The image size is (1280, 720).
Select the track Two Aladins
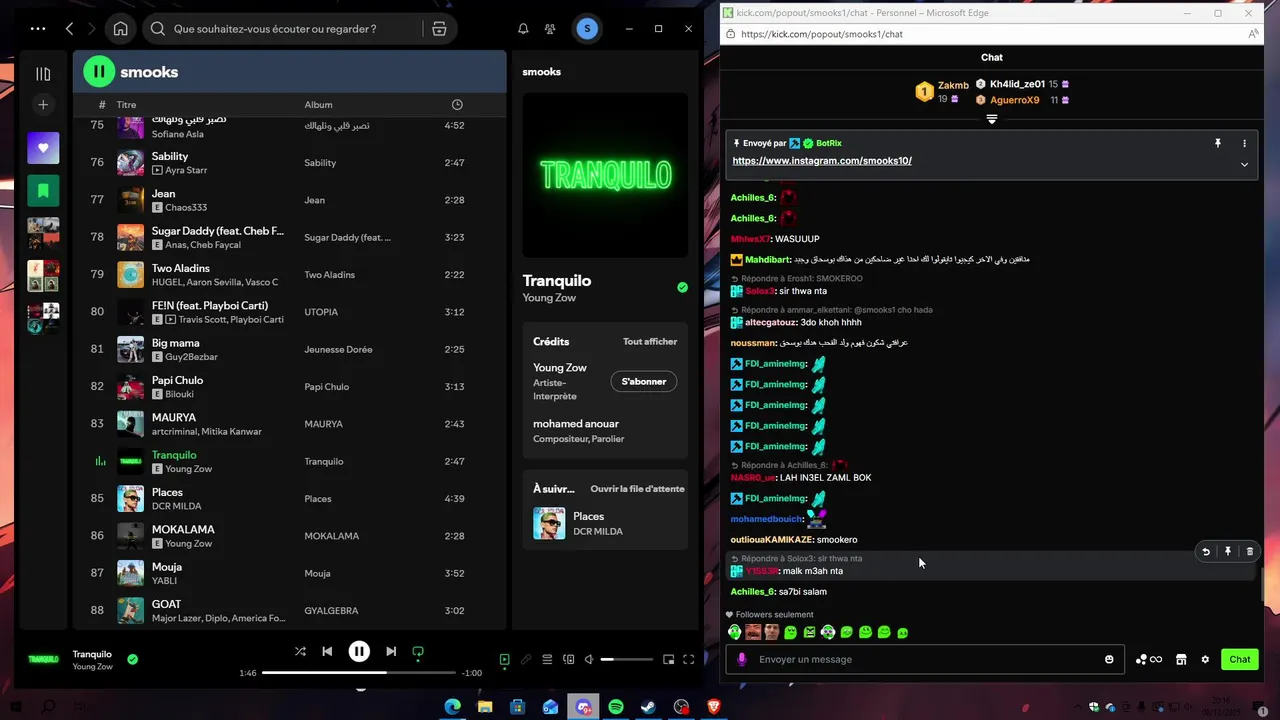pos(289,274)
